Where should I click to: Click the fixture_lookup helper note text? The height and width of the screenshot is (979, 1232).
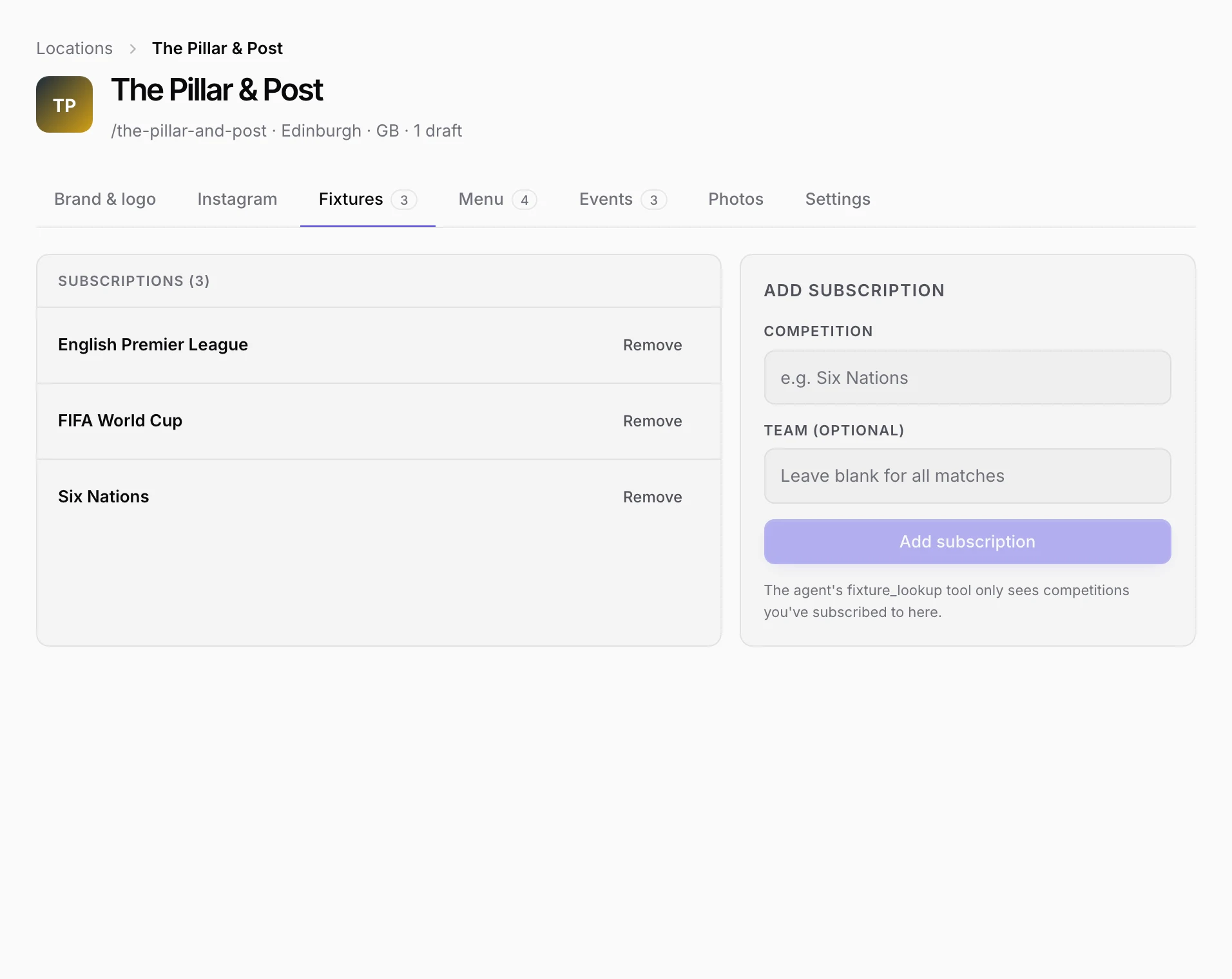pos(947,601)
